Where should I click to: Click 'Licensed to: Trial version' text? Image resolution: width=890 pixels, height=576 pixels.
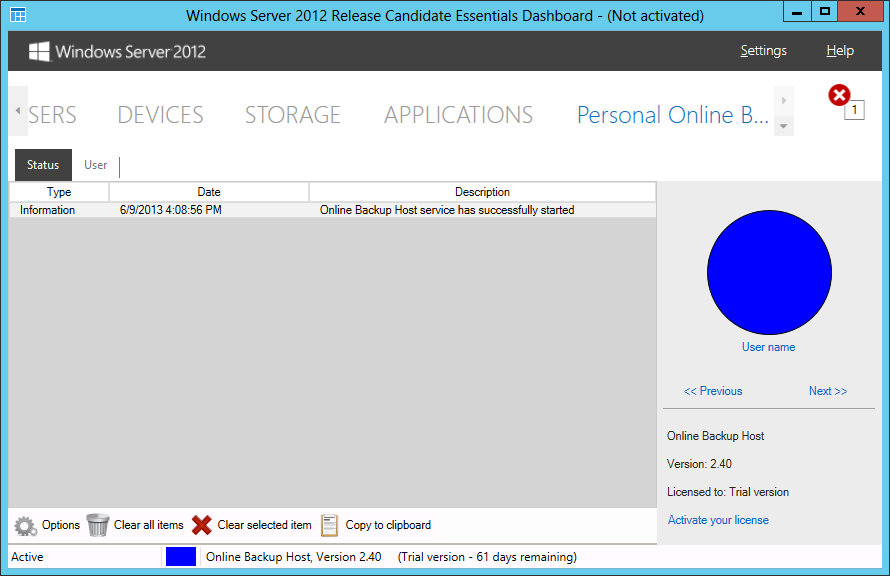coord(728,492)
